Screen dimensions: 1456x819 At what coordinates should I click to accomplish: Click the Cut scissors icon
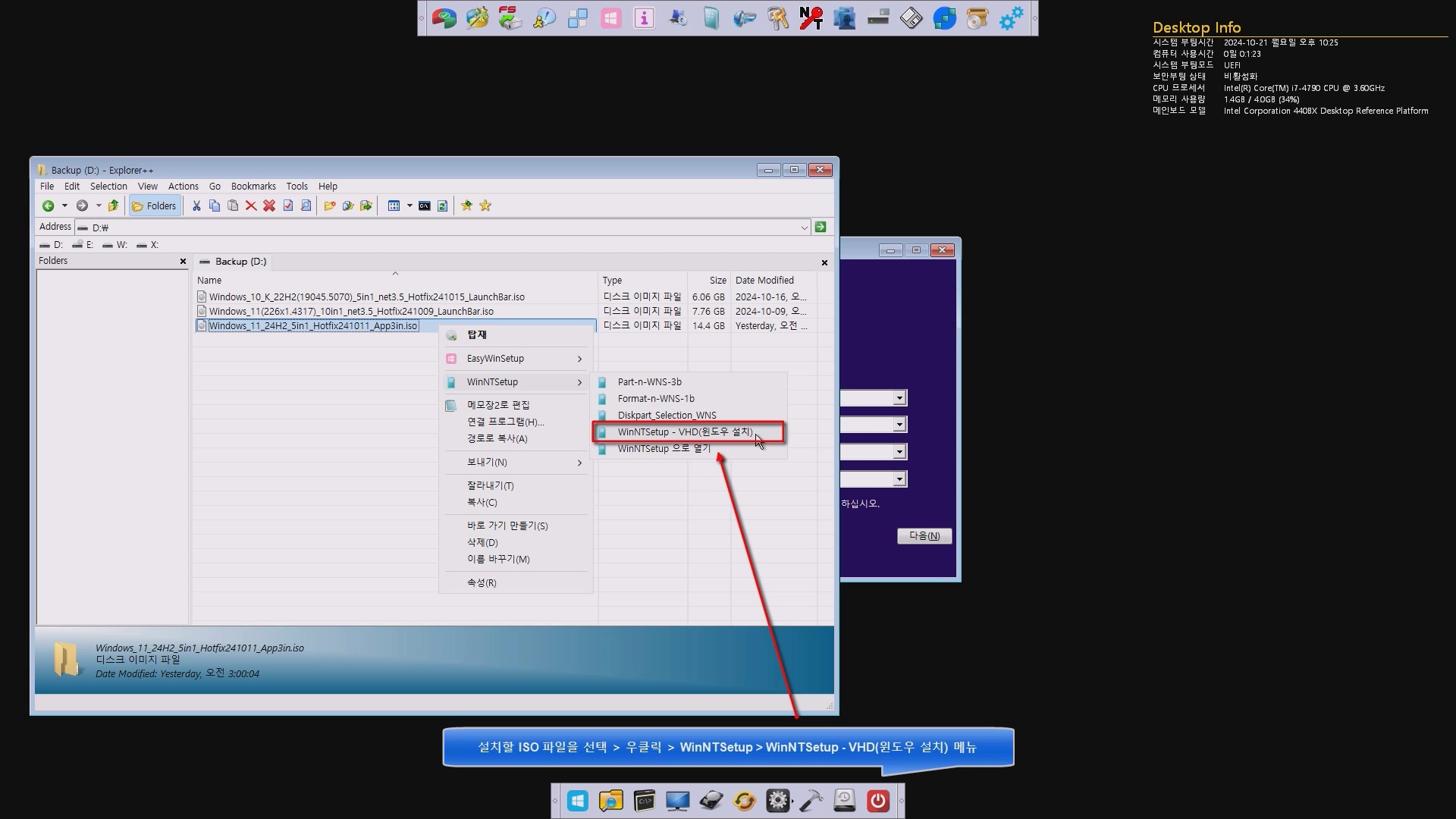coord(196,206)
